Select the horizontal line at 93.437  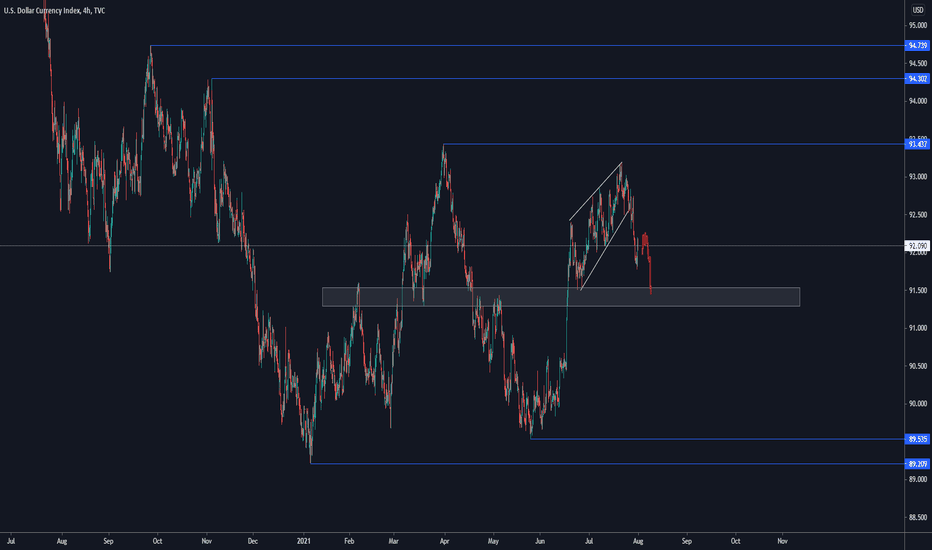click(673, 144)
